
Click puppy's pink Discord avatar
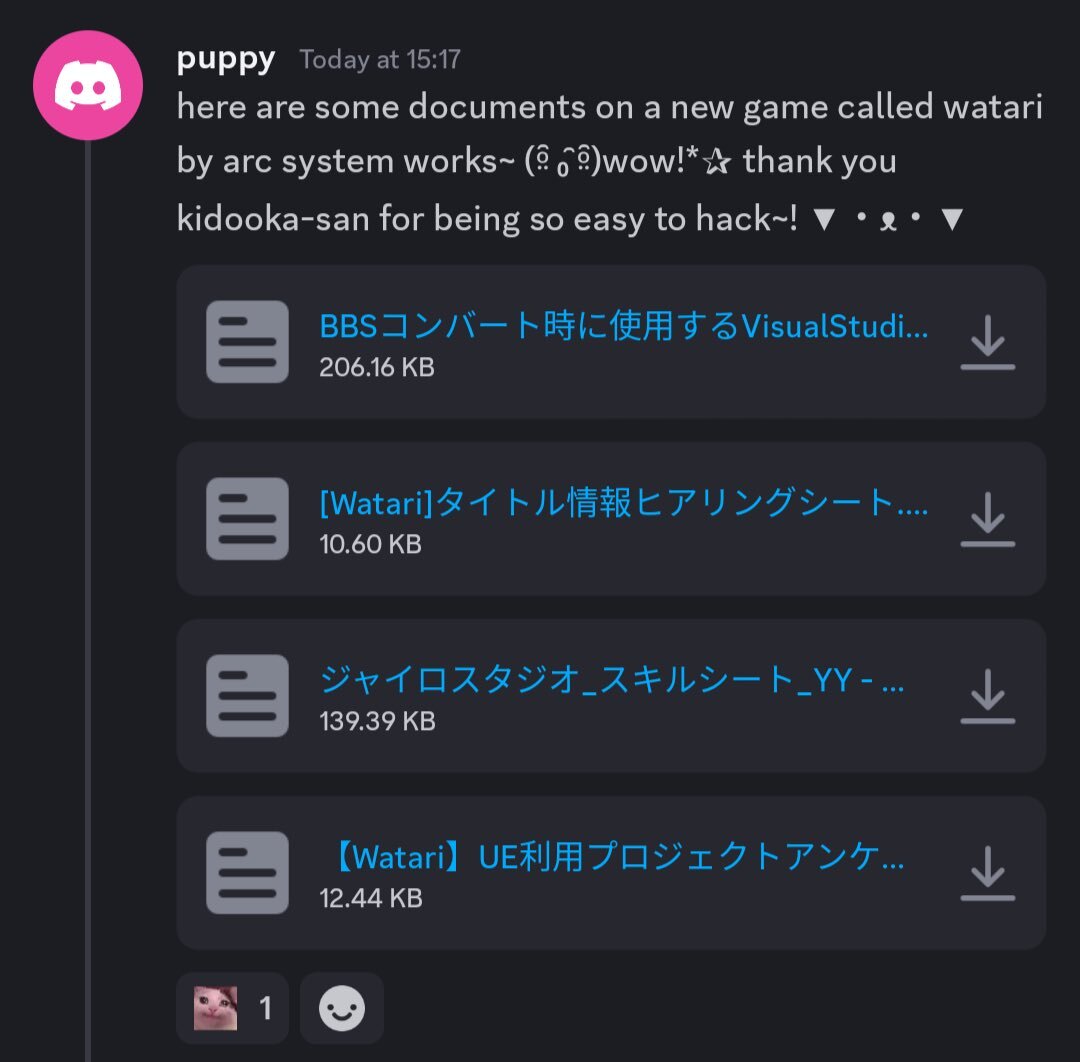[x=87, y=85]
